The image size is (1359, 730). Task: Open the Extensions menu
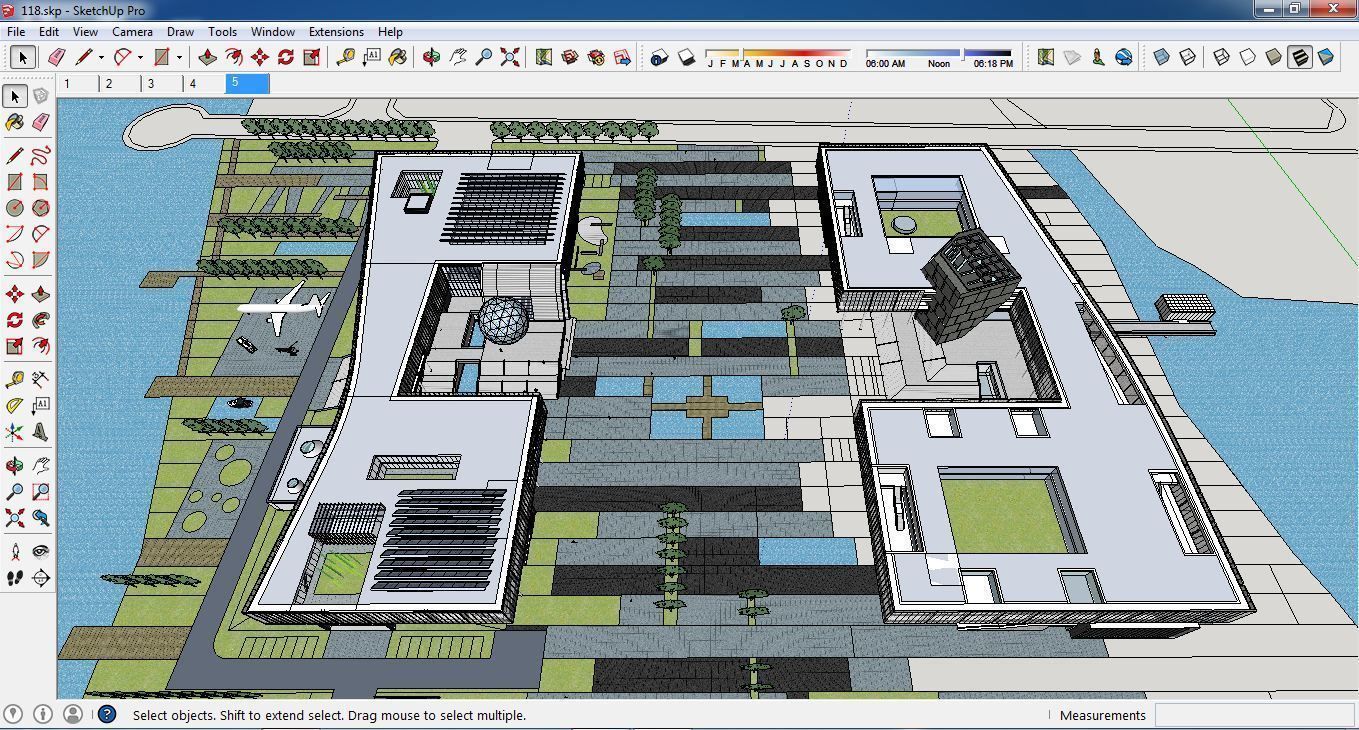click(336, 31)
